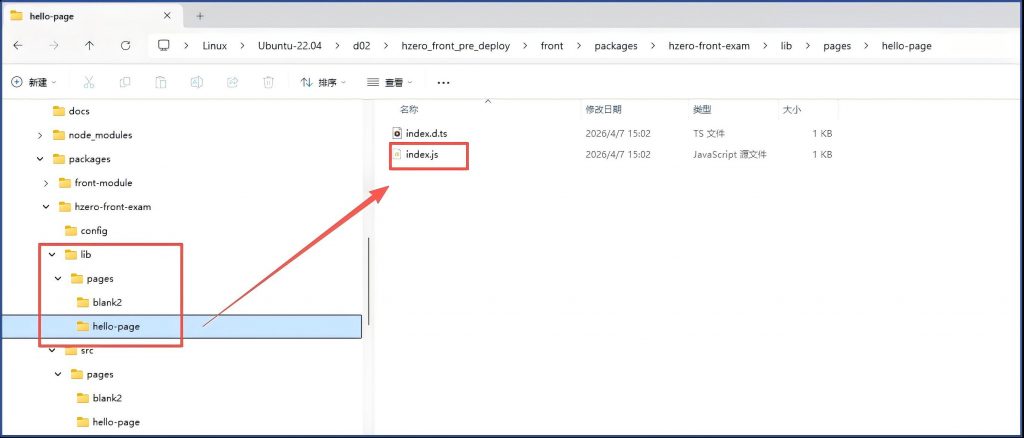Image resolution: width=1024 pixels, height=438 pixels.
Task: Collapse the packages folder in tree
Action: tap(40, 159)
